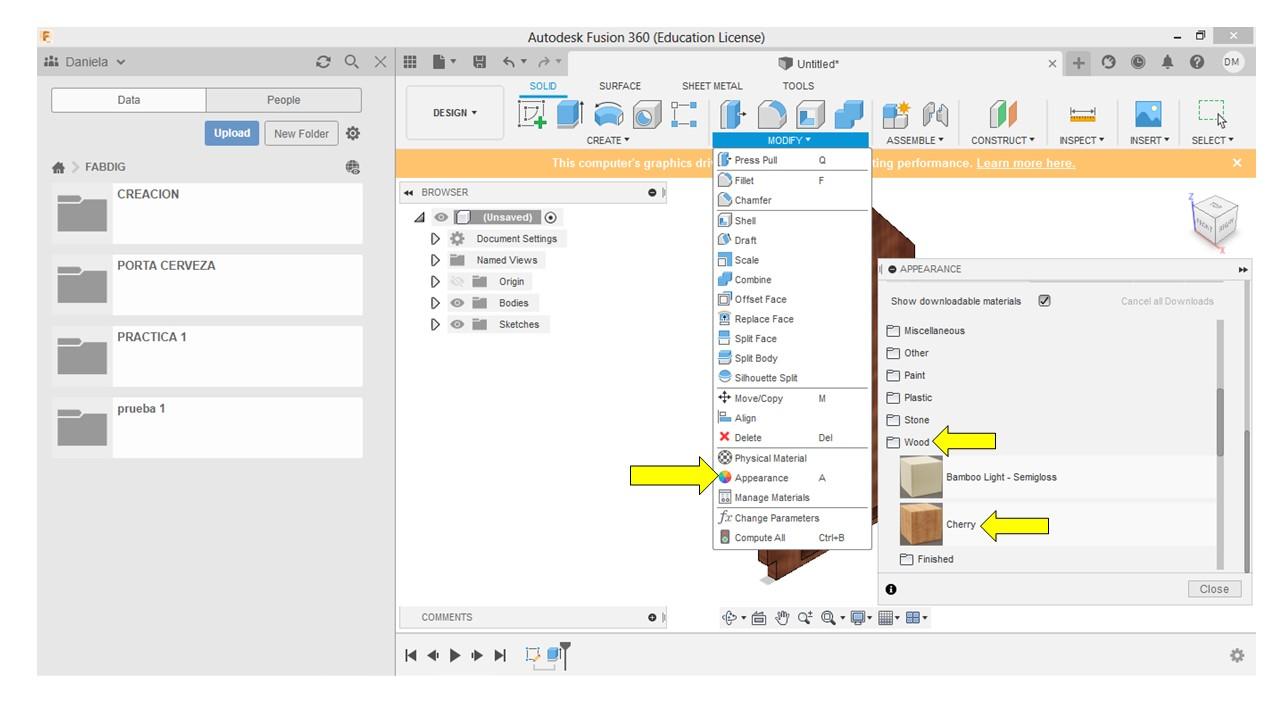Click the home icon beside FABDIG
1280x720 pixels.
58,168
